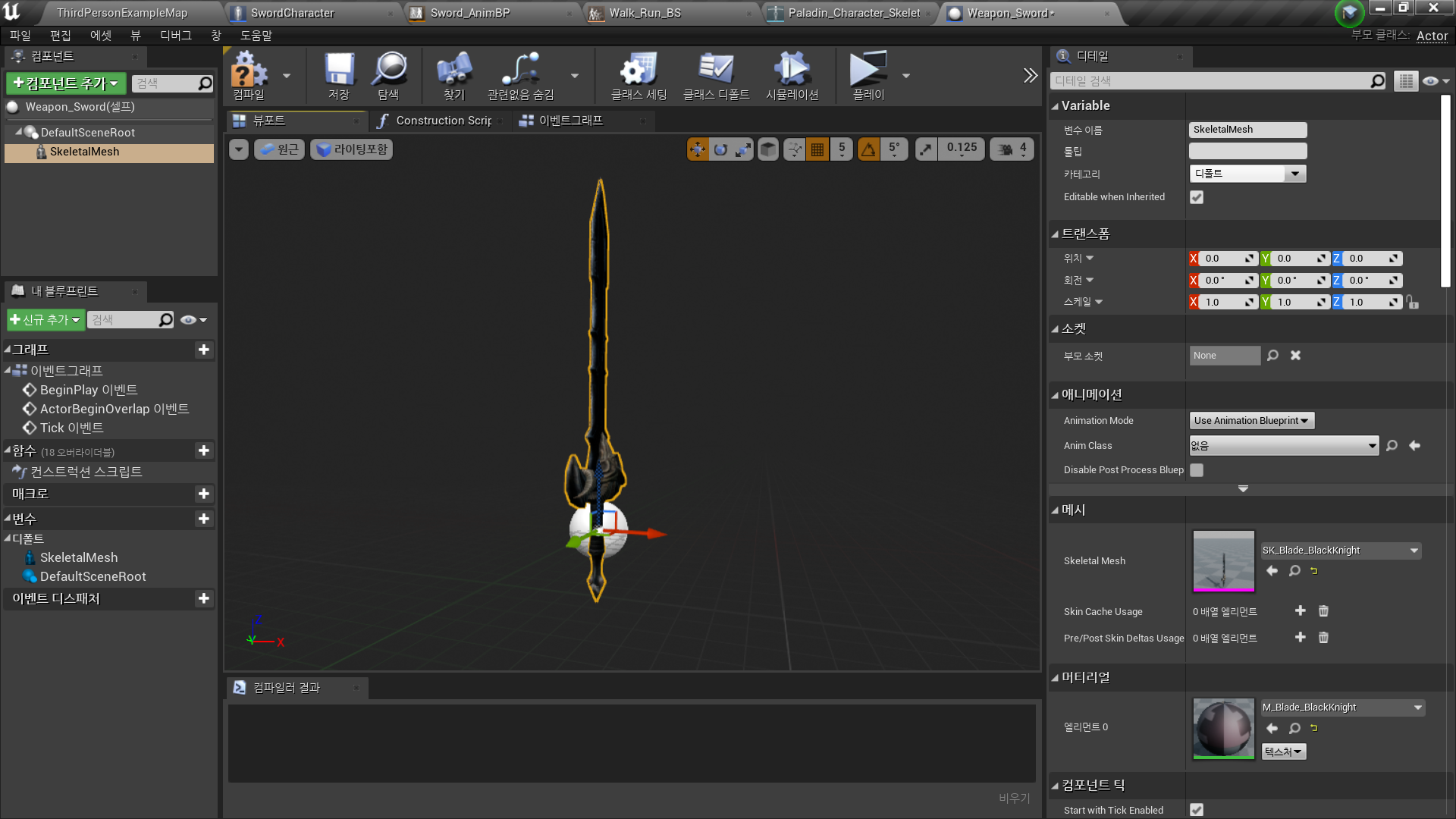Click the M_Blade_BlackKnight material sphere thumbnail

[x=1222, y=728]
